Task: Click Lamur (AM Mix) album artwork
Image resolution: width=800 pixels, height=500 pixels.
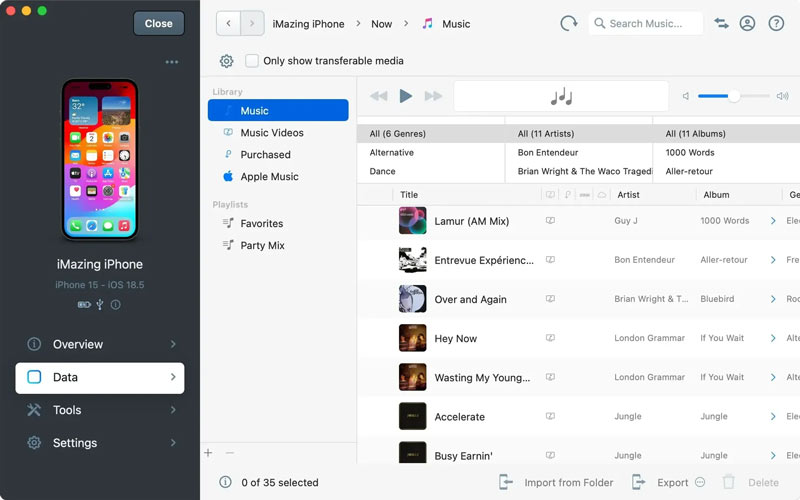Action: coord(412,220)
